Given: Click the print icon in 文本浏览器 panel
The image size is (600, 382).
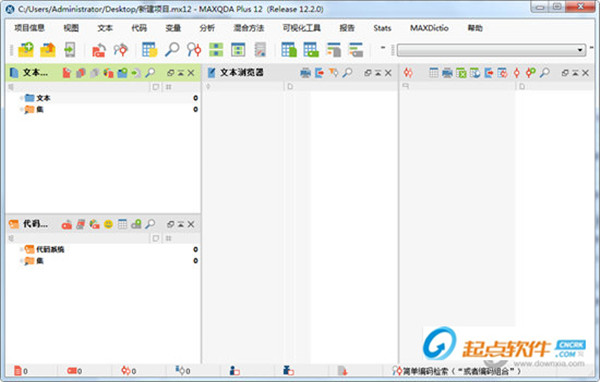Looking at the screenshot, I should [305, 73].
